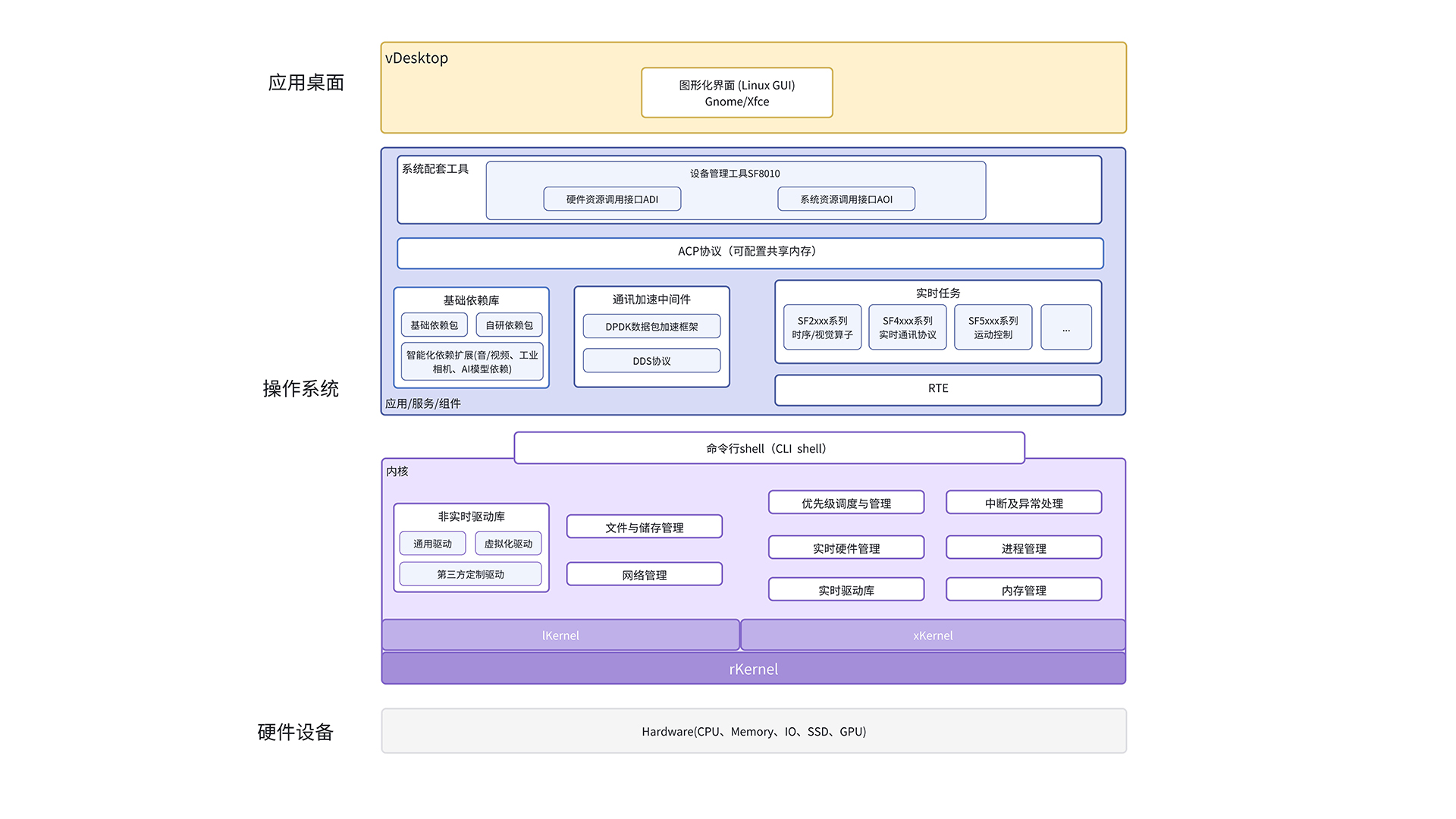Click the ellipsis box in 实时任务
Image resolution: width=1456 pixels, height=819 pixels.
[1065, 328]
